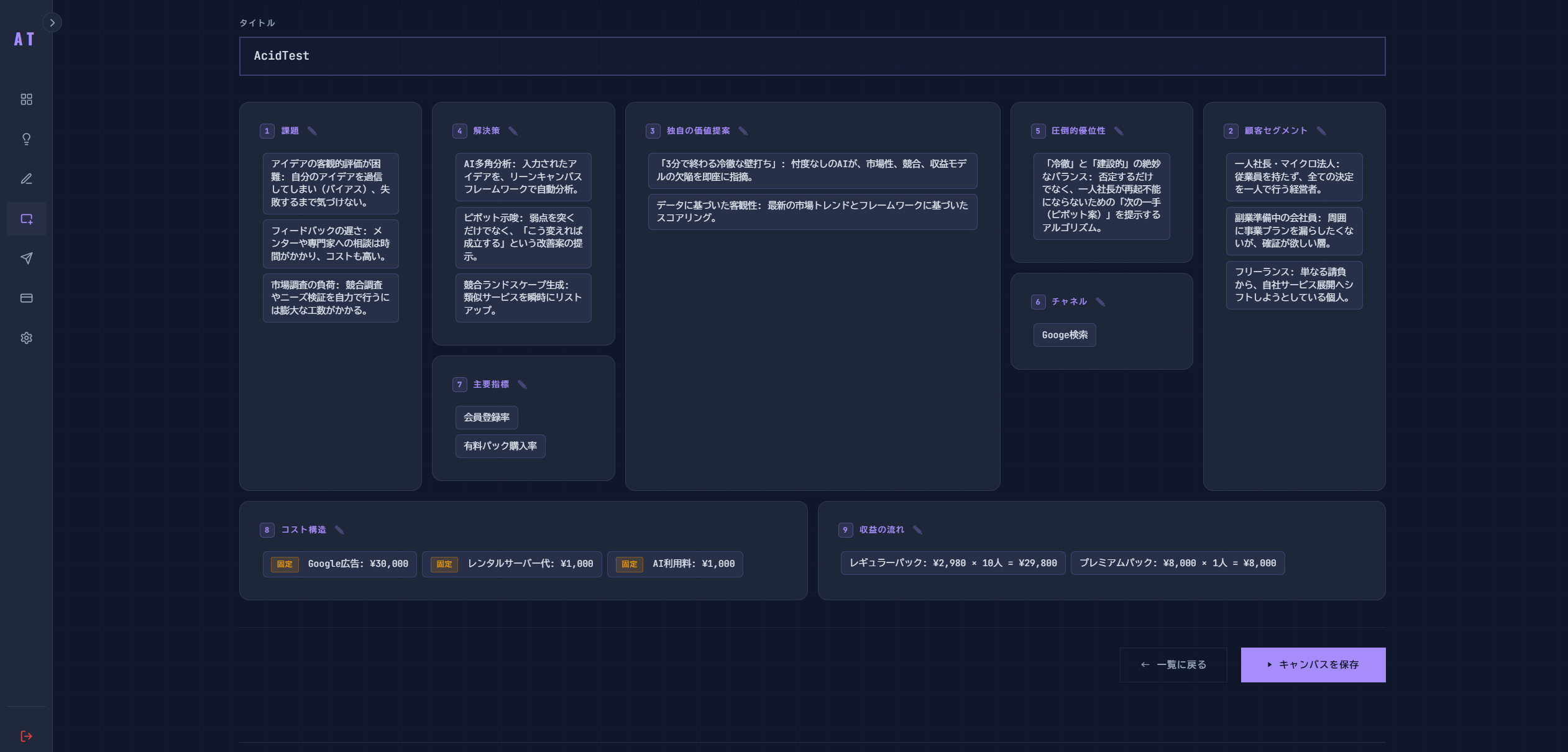Viewport: 1568px width, 752px height.
Task: Toggle 固定 badge on レンタルサーバー代 item
Action: [x=443, y=564]
